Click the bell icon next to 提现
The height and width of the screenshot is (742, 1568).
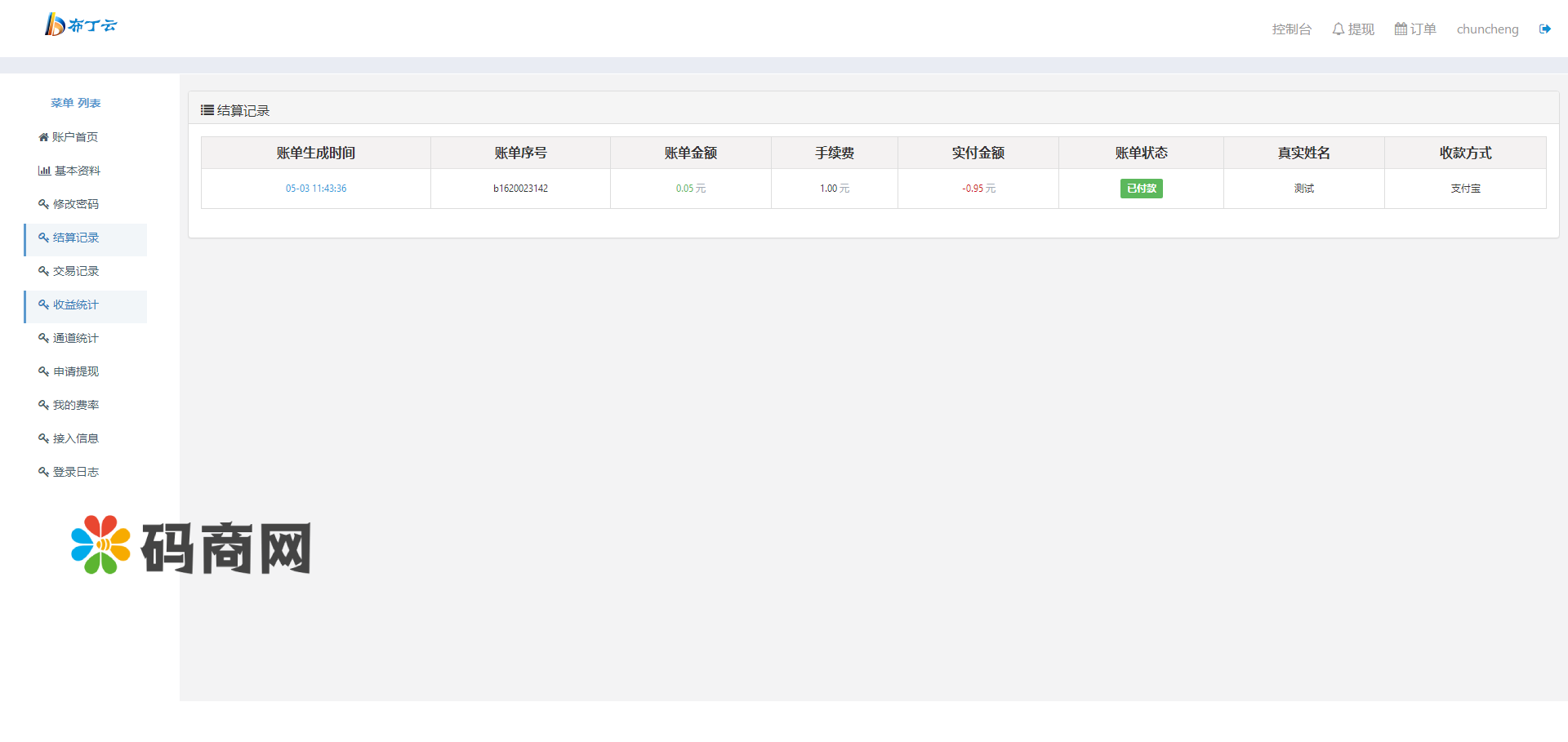[x=1338, y=29]
